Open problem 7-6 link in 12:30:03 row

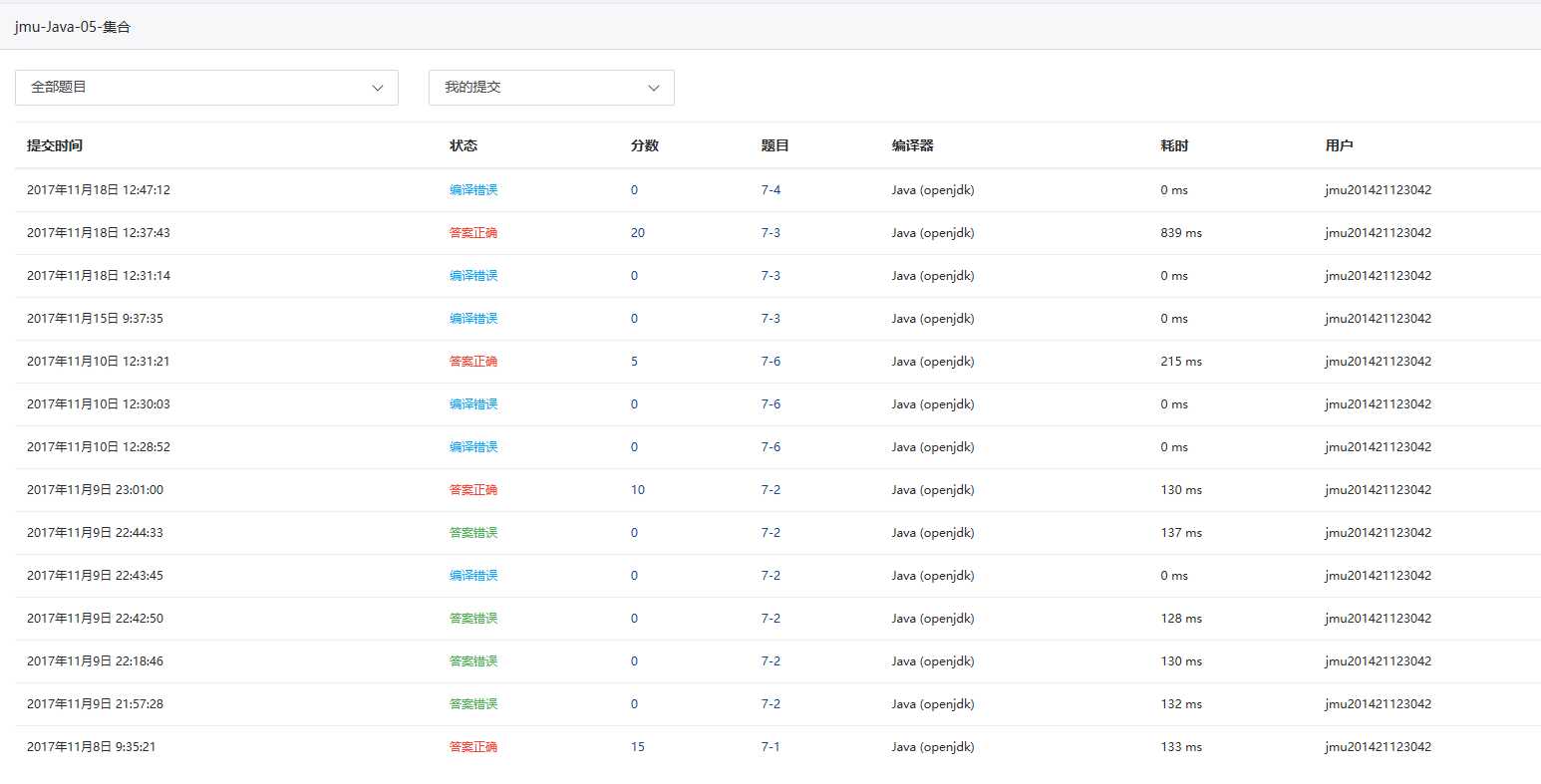[770, 404]
